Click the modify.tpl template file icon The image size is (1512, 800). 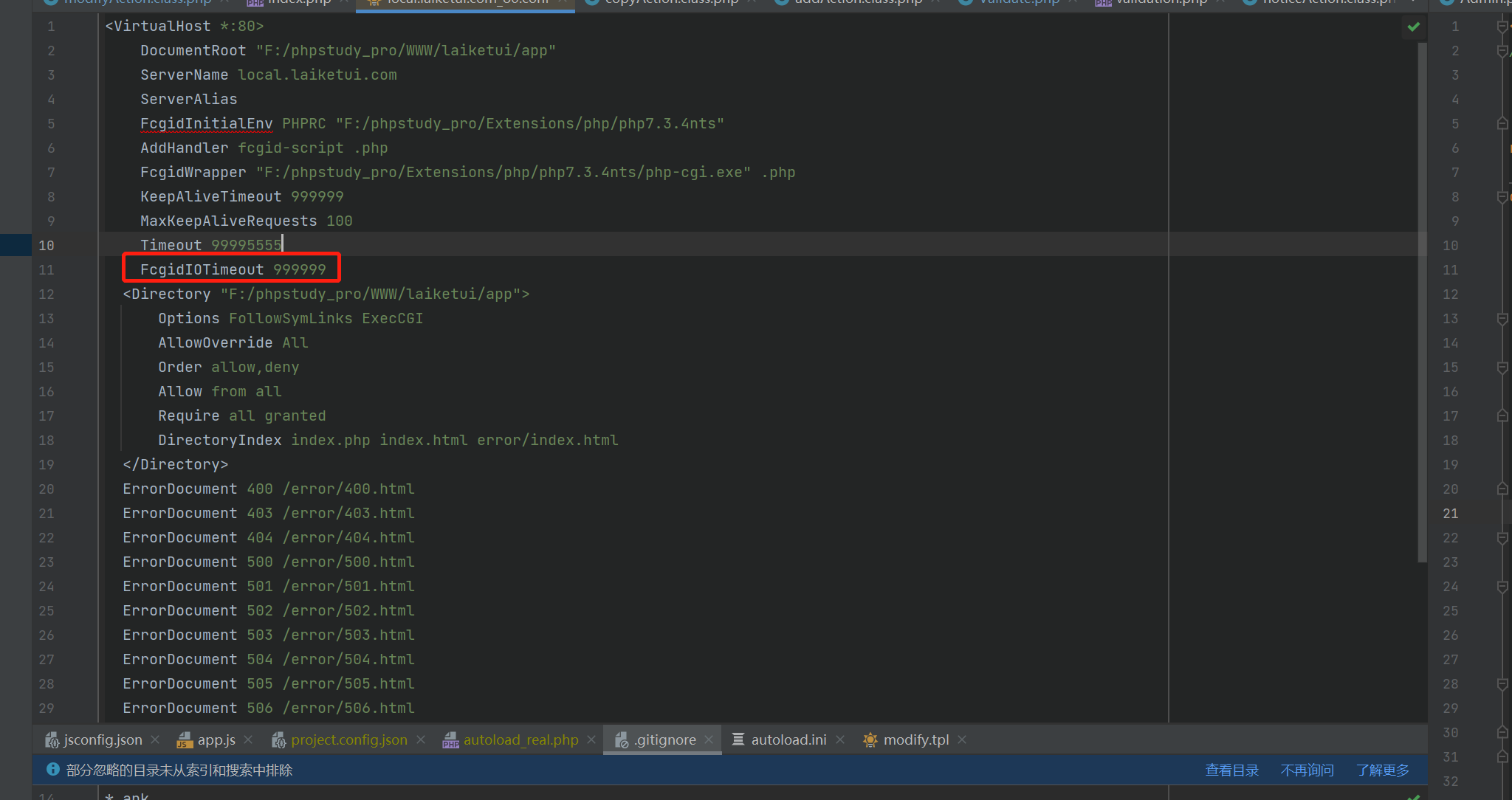(x=870, y=739)
